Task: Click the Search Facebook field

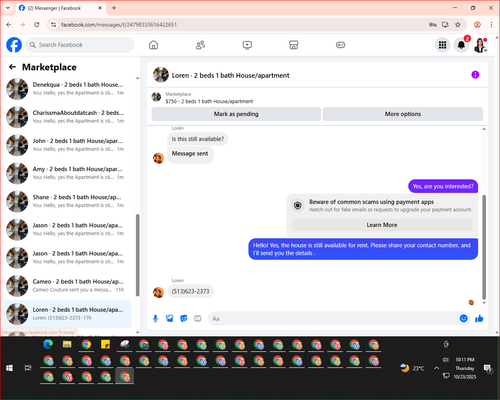Action: click(x=80, y=45)
